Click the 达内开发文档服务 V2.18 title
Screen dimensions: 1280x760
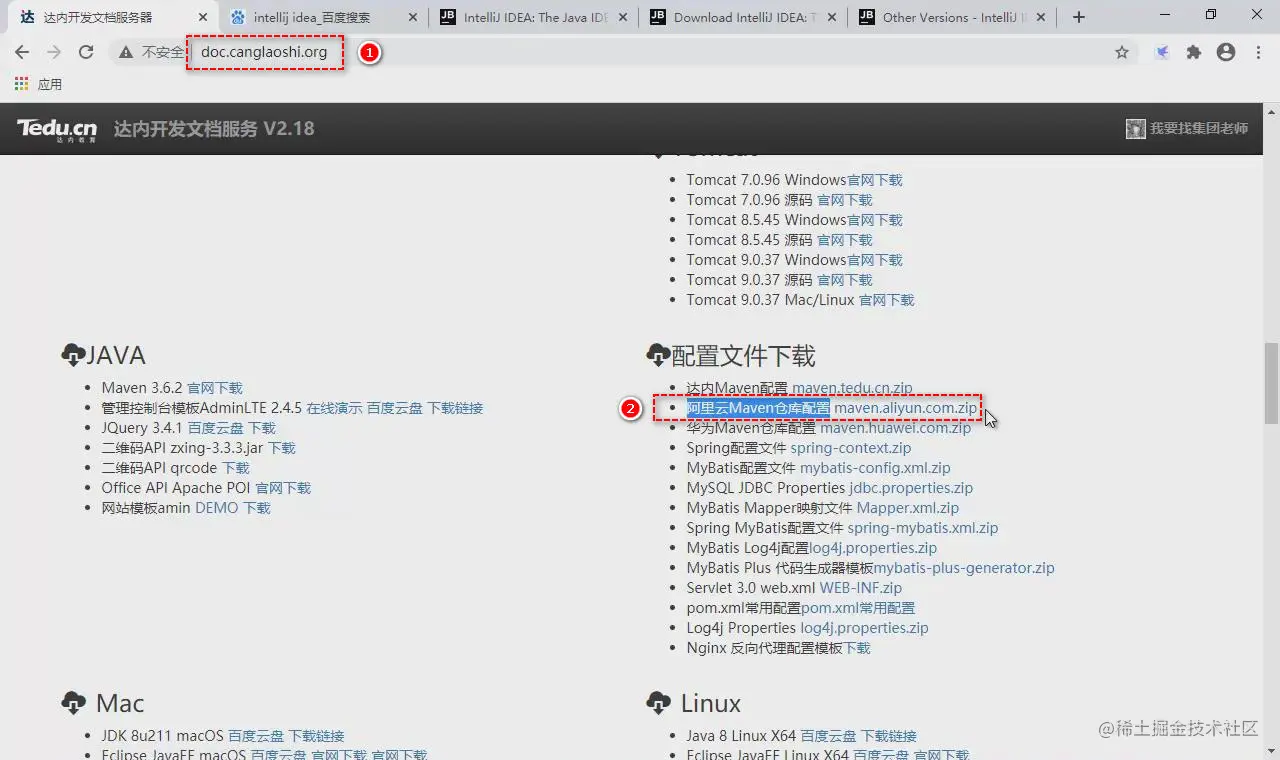coord(214,129)
